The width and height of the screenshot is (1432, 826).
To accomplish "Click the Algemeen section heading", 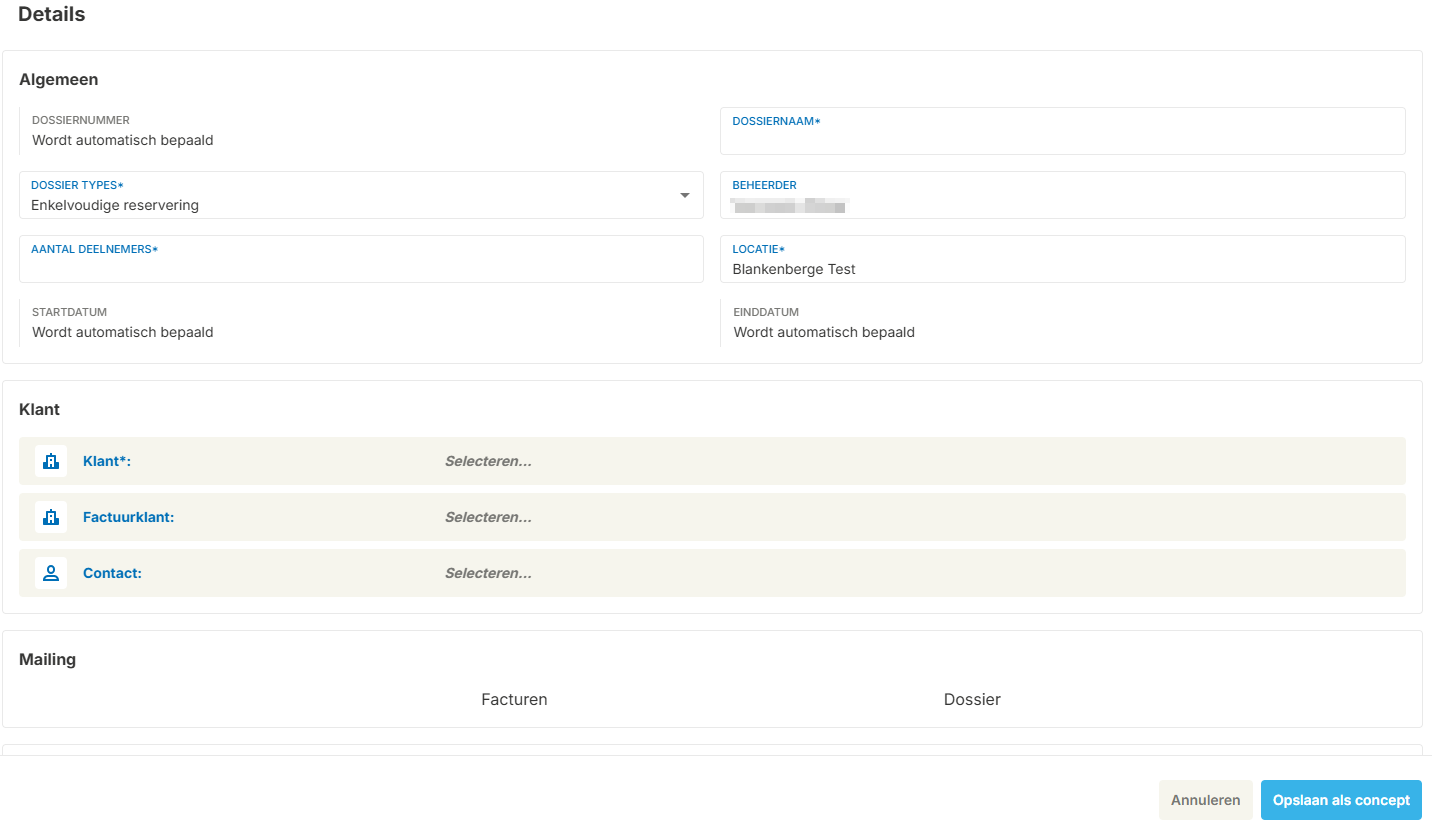I will coord(59,79).
